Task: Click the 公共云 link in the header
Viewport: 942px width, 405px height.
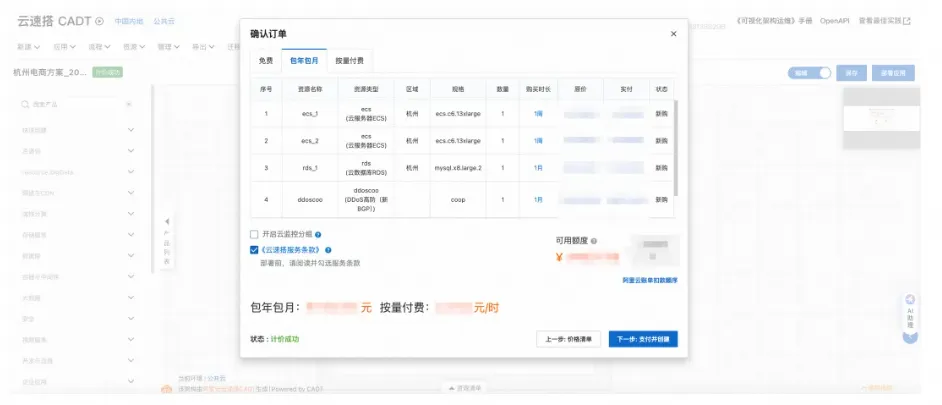Action: point(164,21)
